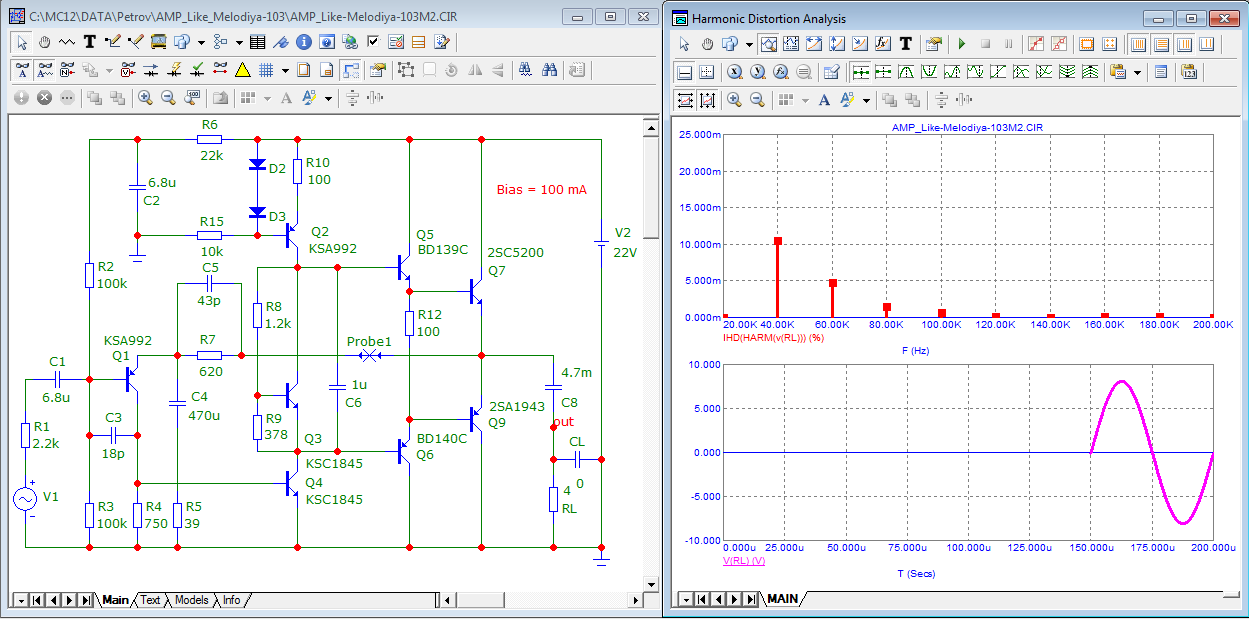Select the Text mode tool in schematic toolbar
This screenshot has width=1249, height=619.
click(90, 42)
